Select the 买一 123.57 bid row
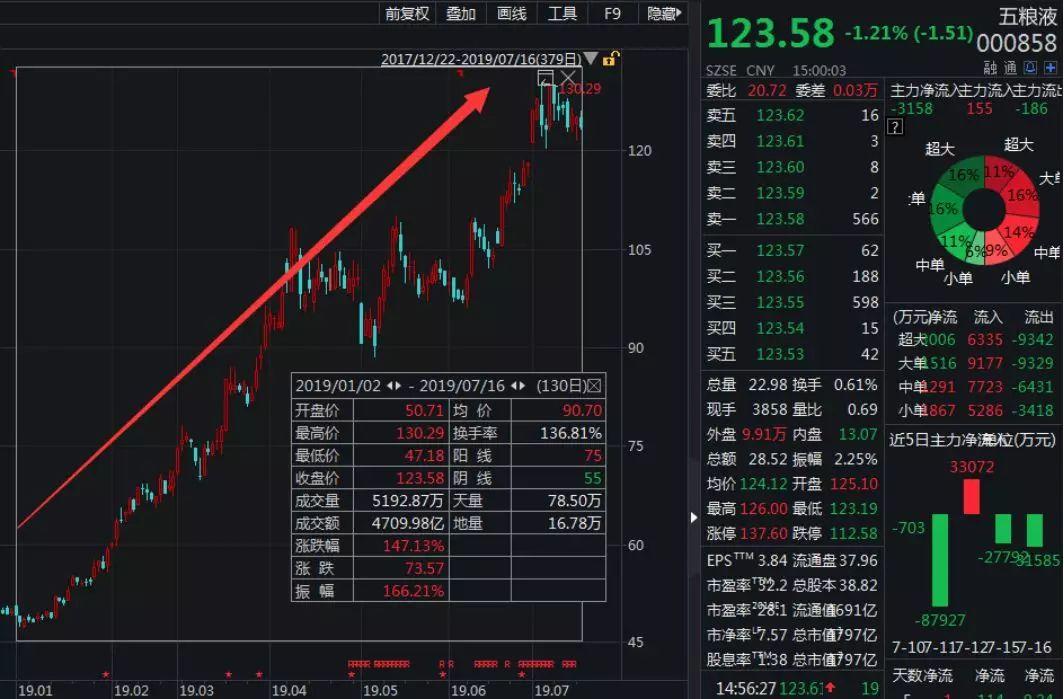 (792, 250)
